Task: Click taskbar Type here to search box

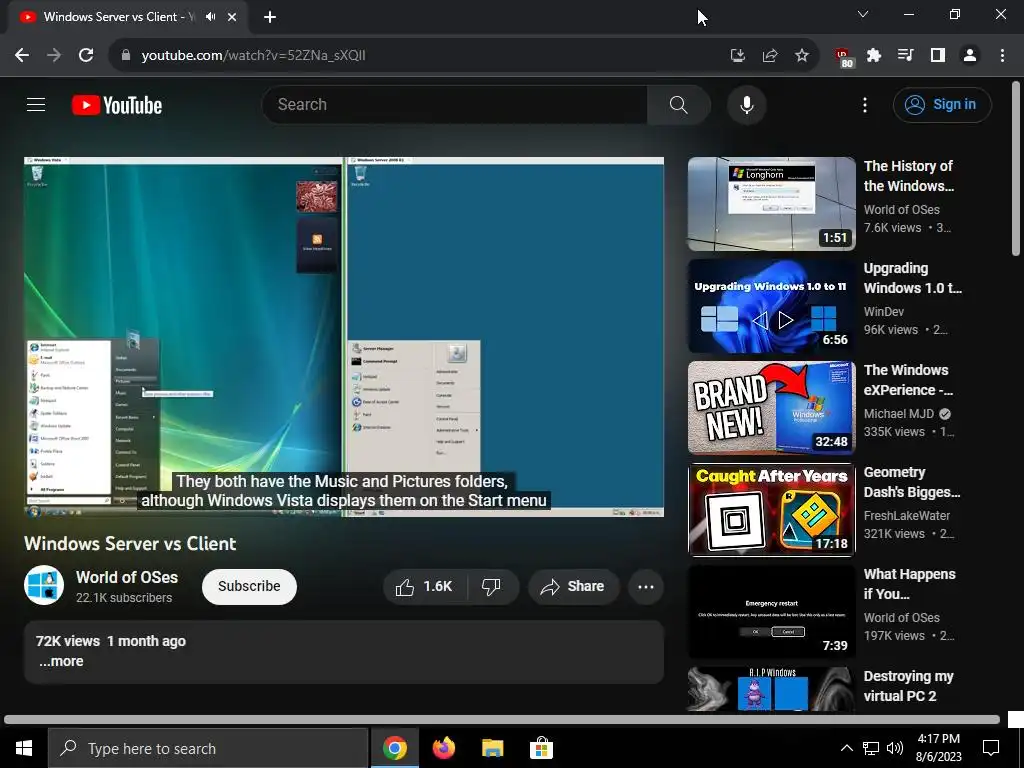Action: pyautogui.click(x=208, y=748)
